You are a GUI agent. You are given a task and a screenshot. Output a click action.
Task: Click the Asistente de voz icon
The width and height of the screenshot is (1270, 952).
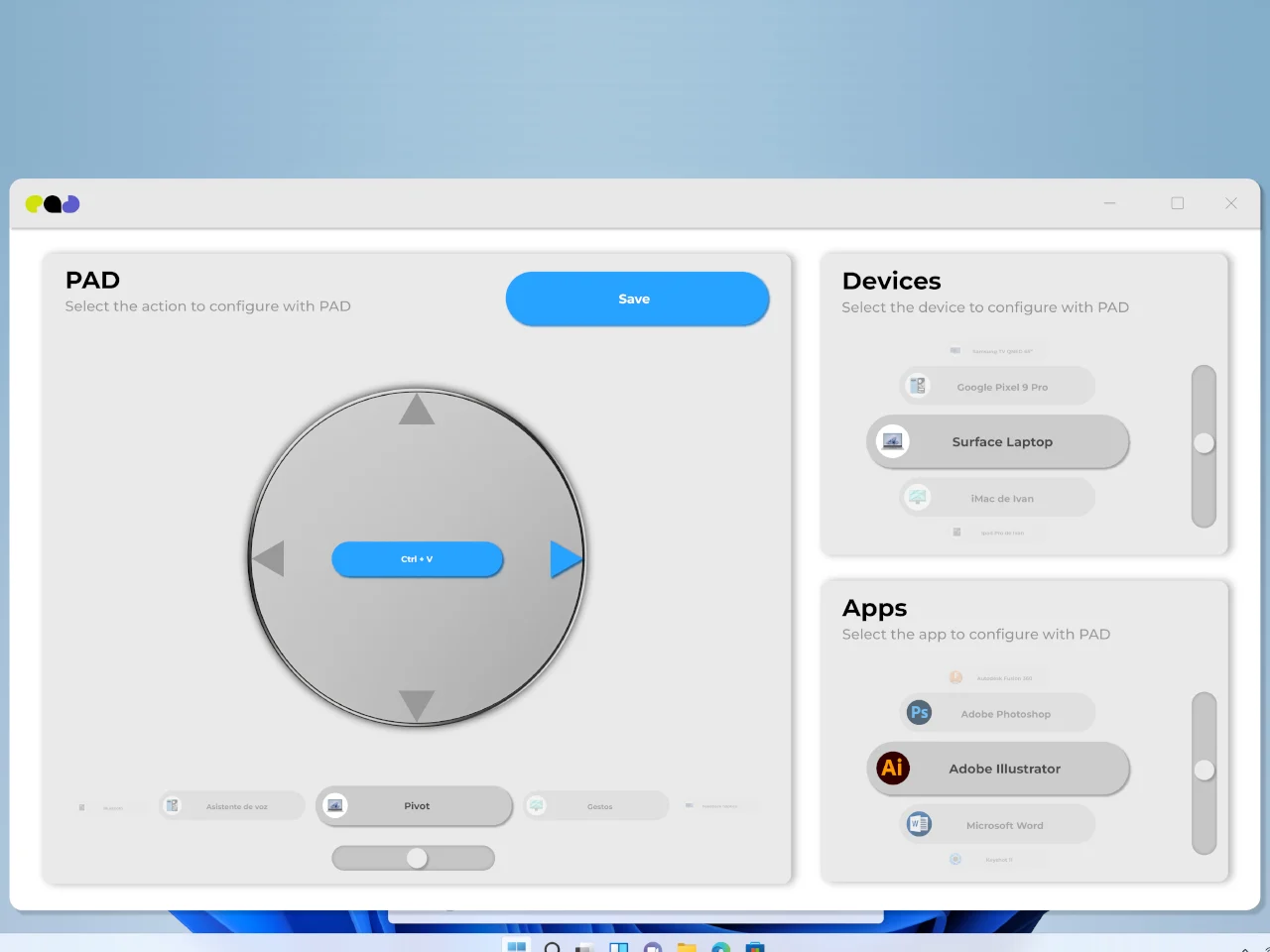(x=173, y=805)
